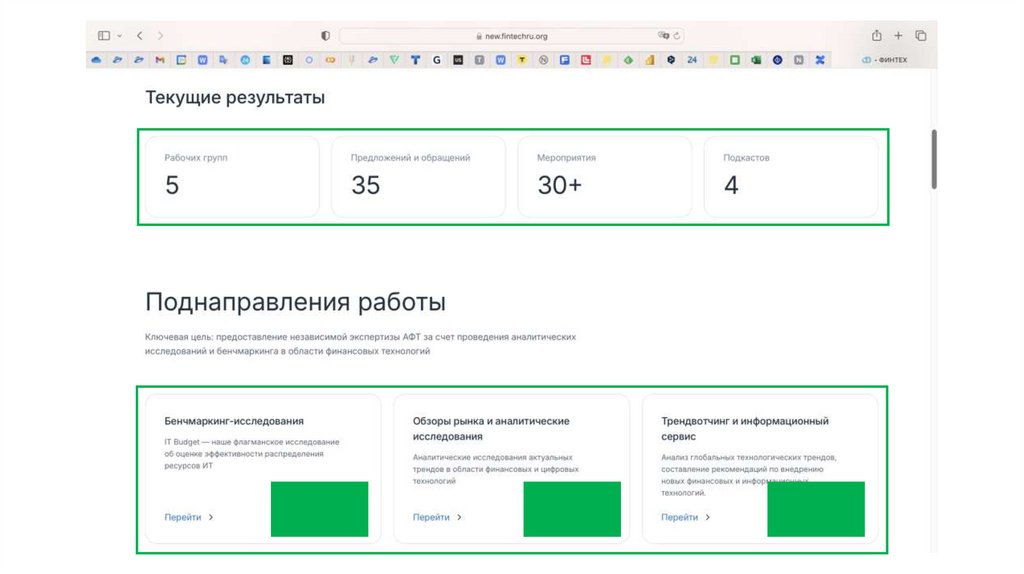Screen dimensions: 1024x574
Task: Open the green outlined square bookmark favicon
Action: pyautogui.click(x=735, y=59)
